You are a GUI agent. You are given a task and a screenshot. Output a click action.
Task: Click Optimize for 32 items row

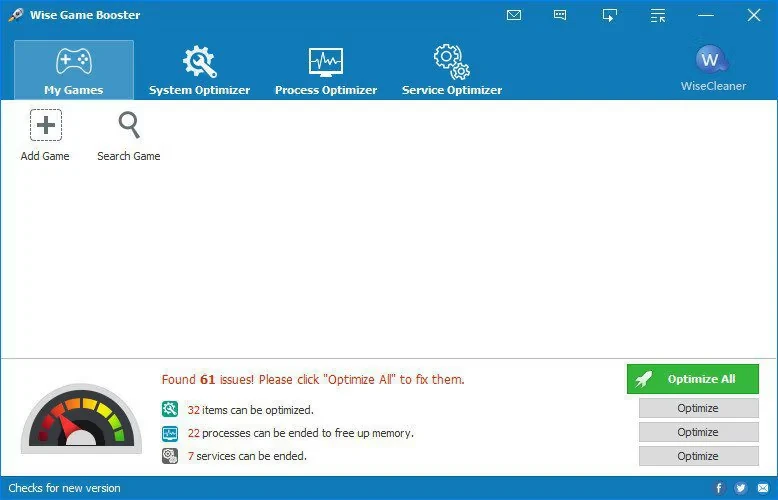click(x=698, y=408)
